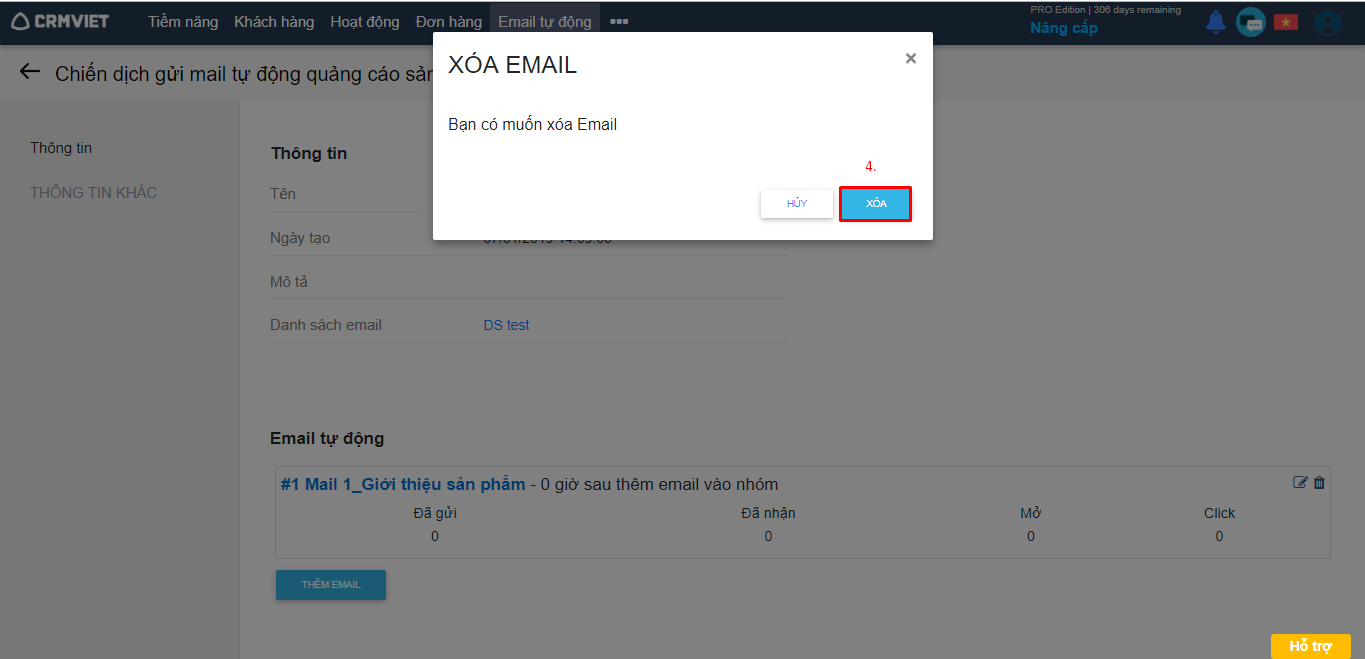Open the Hỗ trợ support widget

pyautogui.click(x=1310, y=646)
